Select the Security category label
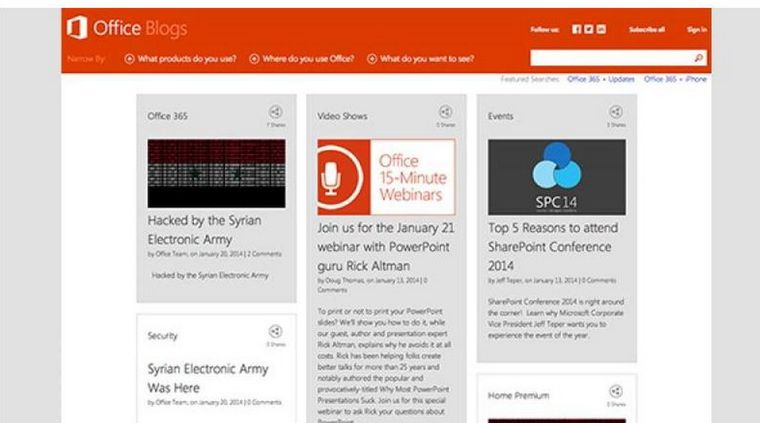This screenshot has width=760, height=423. (x=162, y=336)
